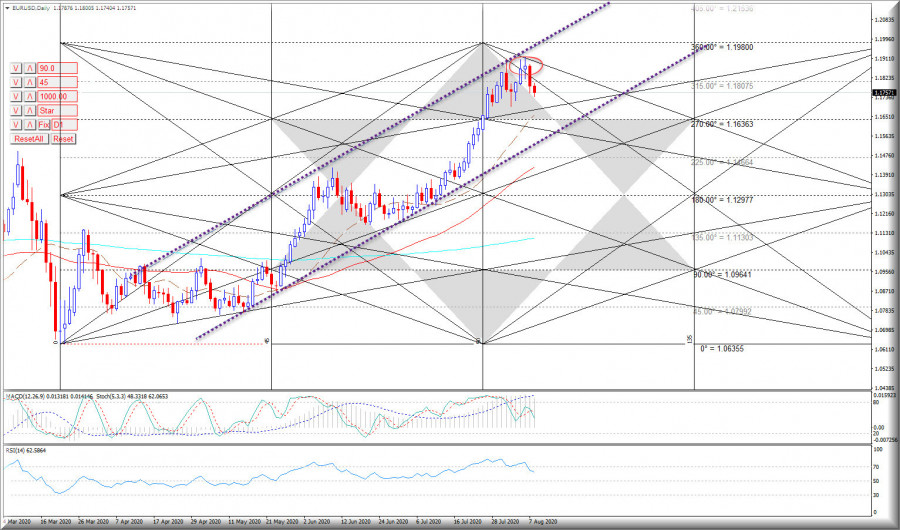Click the 90.0 angle input field
The width and height of the screenshot is (900, 530).
coord(57,68)
